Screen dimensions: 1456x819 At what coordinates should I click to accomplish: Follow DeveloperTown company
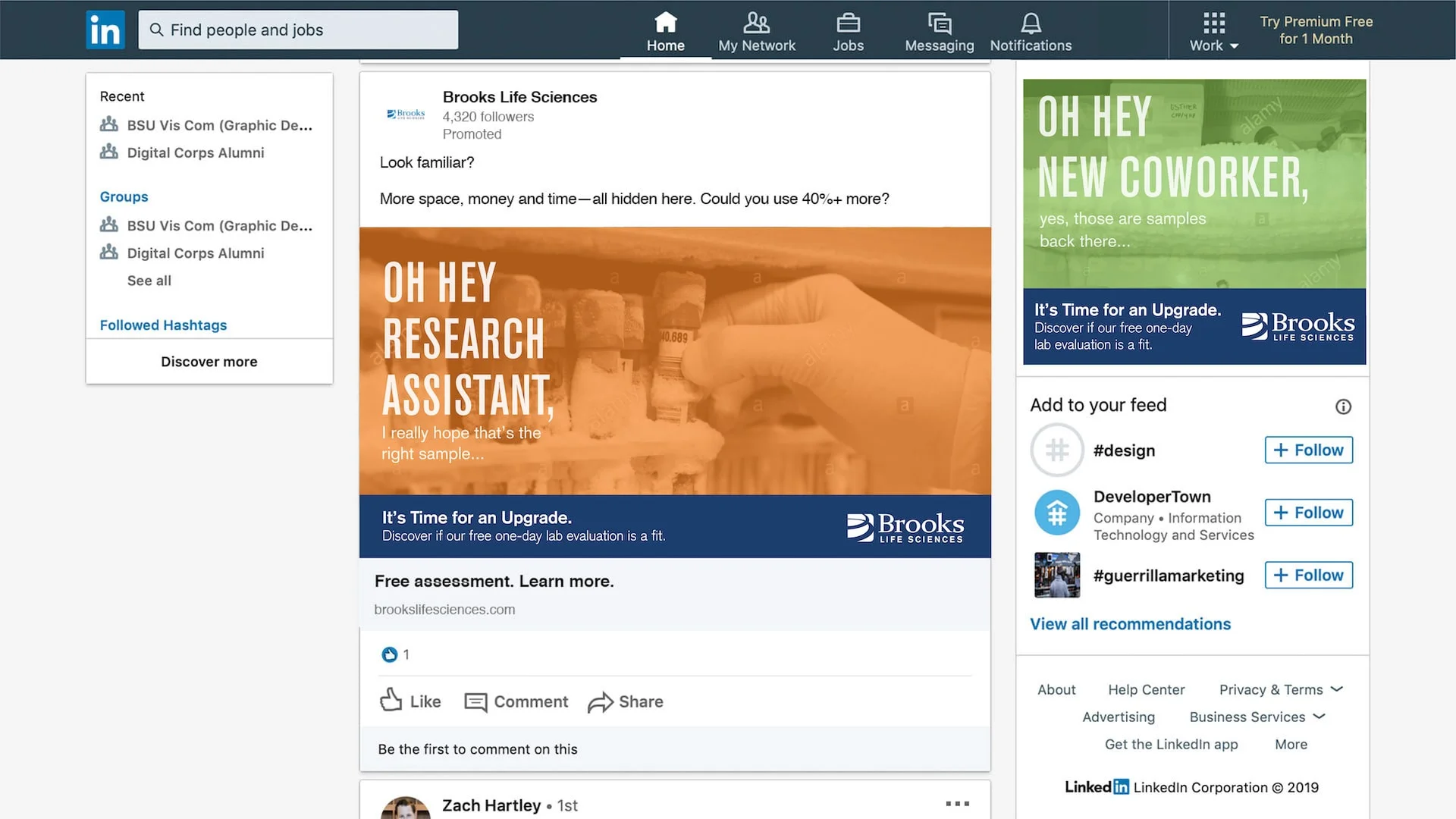[1308, 513]
